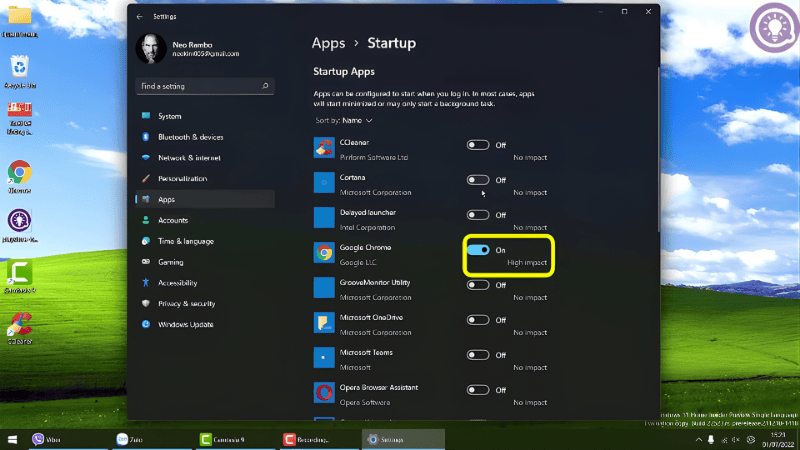This screenshot has width=800, height=450.
Task: Disable Google Chrome startup toggle
Action: (x=478, y=250)
